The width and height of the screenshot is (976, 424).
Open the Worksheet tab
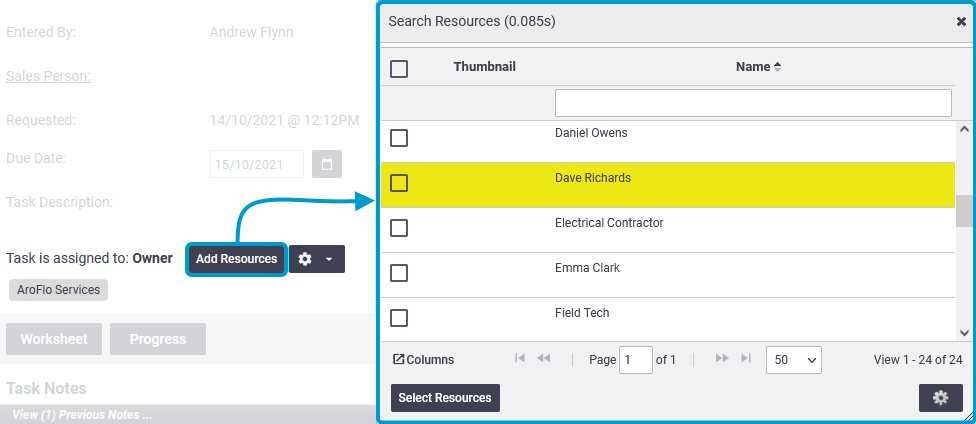[54, 339]
